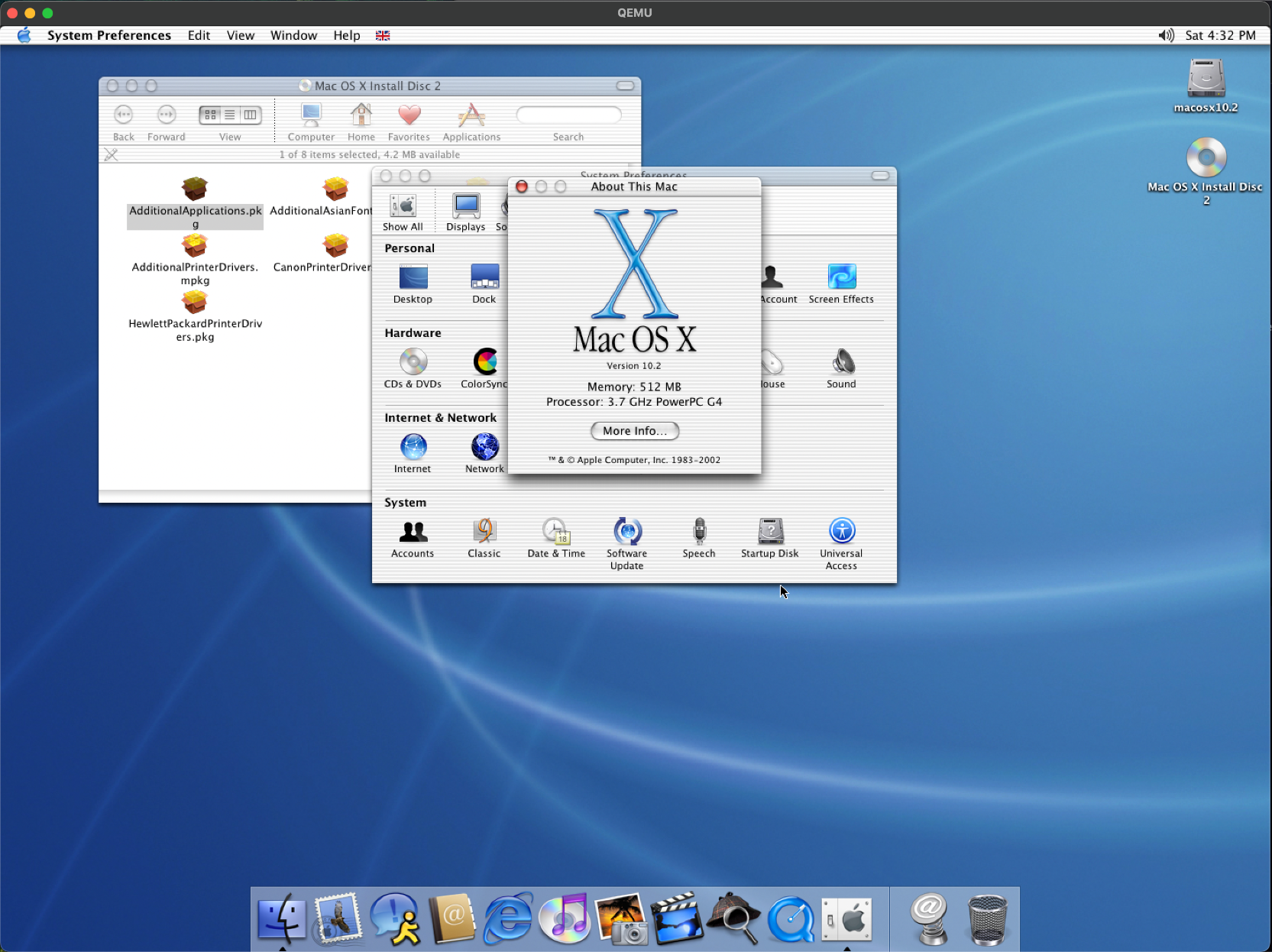Click Back button in Finder window
Screen dimensions: 1272x952
123,115
